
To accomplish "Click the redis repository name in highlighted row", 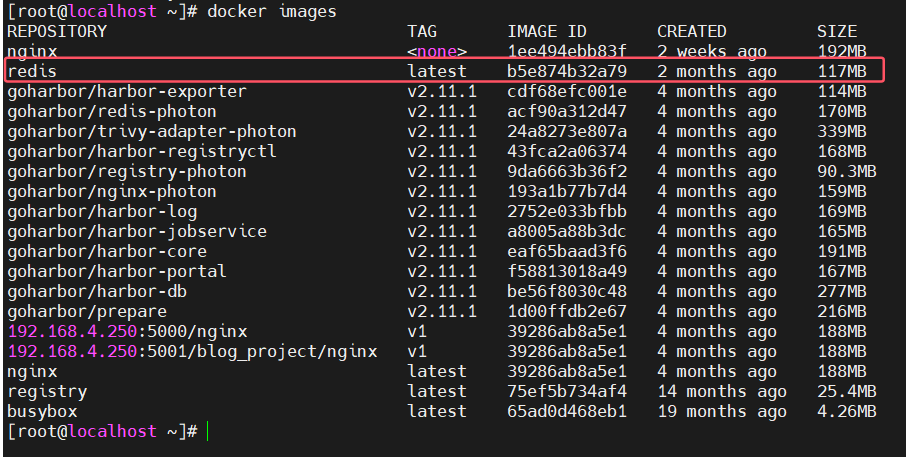I will (x=32, y=71).
